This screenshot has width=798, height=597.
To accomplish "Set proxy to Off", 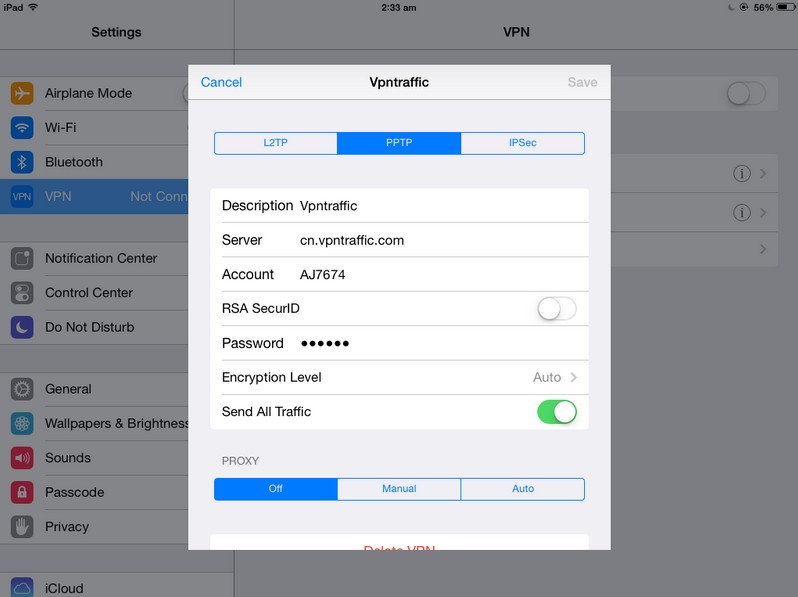I will point(276,489).
